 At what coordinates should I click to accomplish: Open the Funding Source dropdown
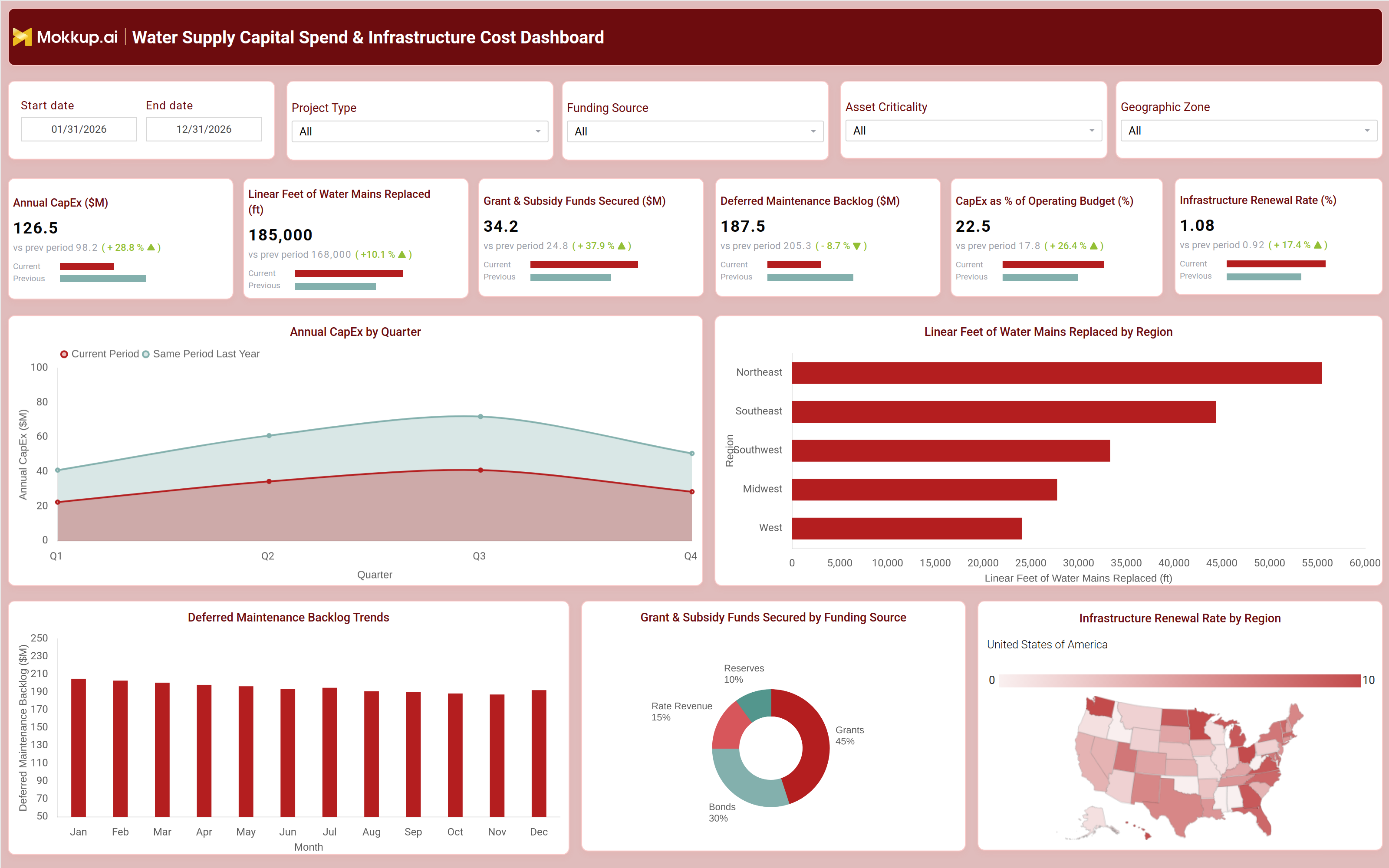694,132
